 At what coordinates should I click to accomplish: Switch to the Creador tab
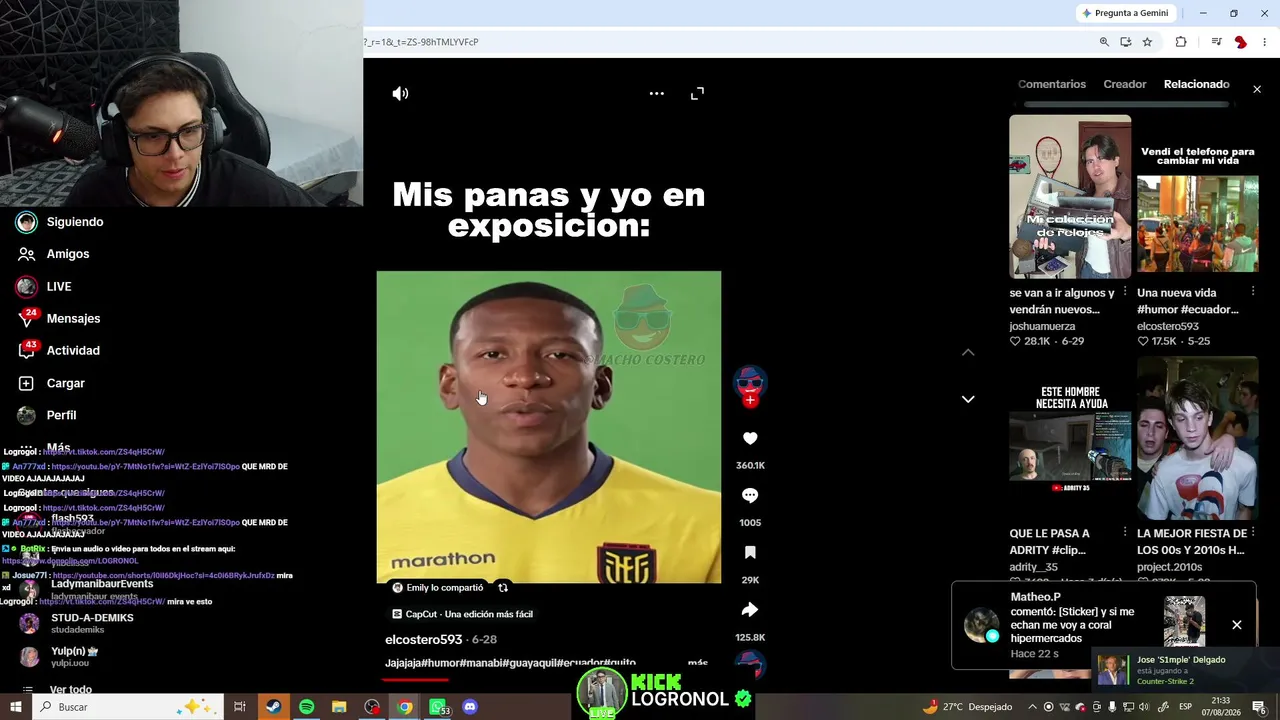click(1125, 84)
